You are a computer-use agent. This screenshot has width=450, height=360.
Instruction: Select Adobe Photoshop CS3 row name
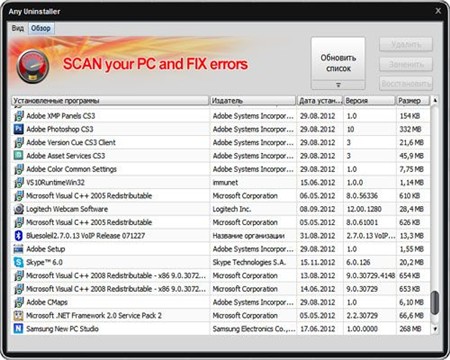60,129
